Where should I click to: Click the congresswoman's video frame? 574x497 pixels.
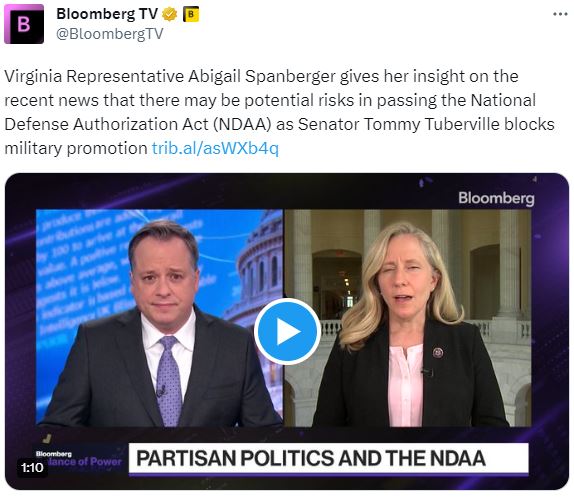click(408, 318)
